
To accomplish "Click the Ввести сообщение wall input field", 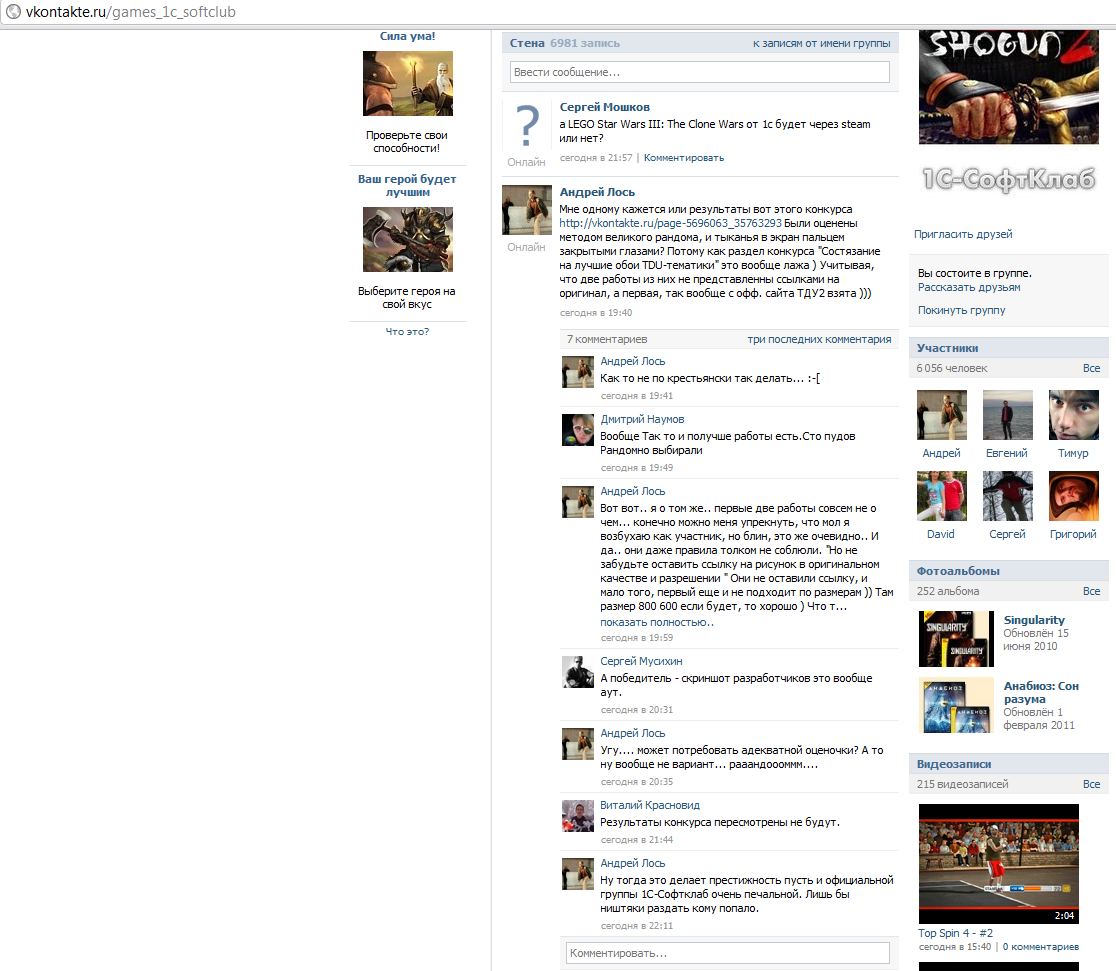I will point(700,72).
